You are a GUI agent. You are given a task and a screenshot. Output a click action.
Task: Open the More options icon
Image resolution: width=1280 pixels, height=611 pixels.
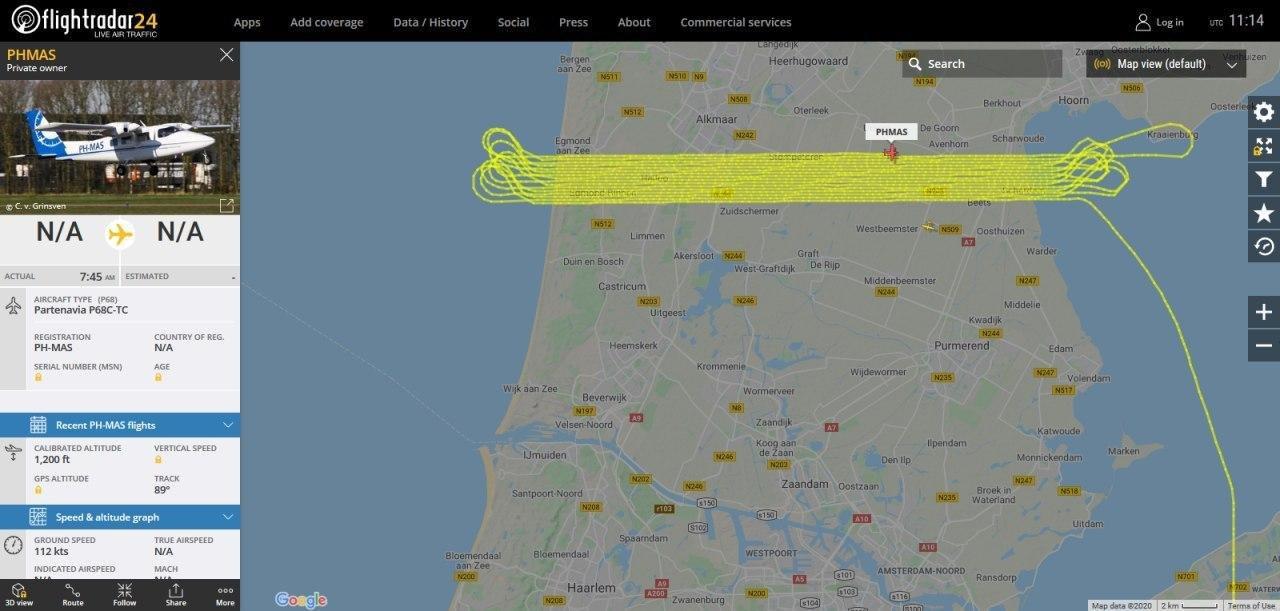(x=225, y=595)
